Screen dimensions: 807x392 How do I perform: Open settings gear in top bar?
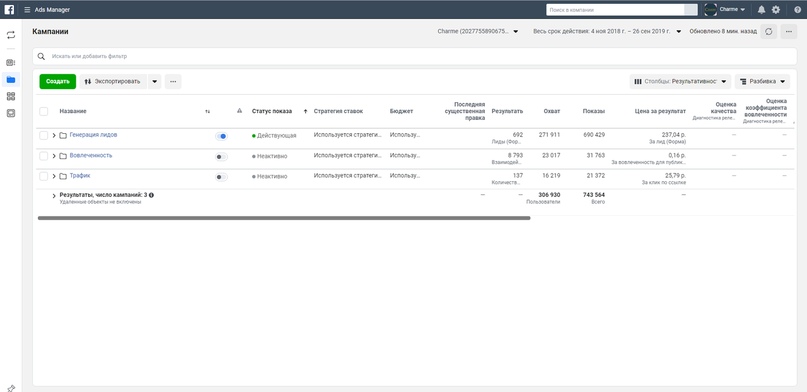click(776, 9)
